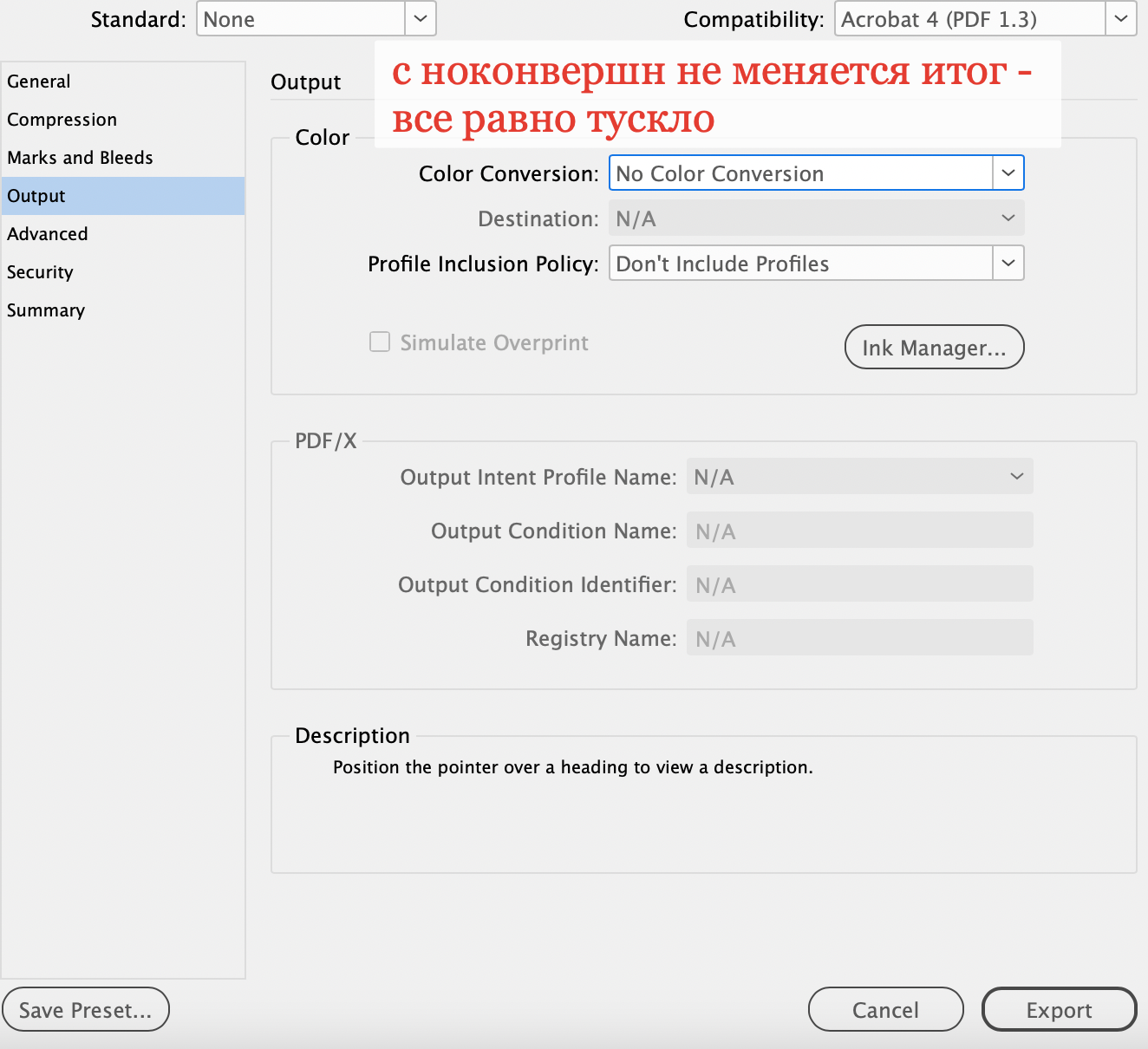
Task: Select the Output section in sidebar
Action: 123,196
